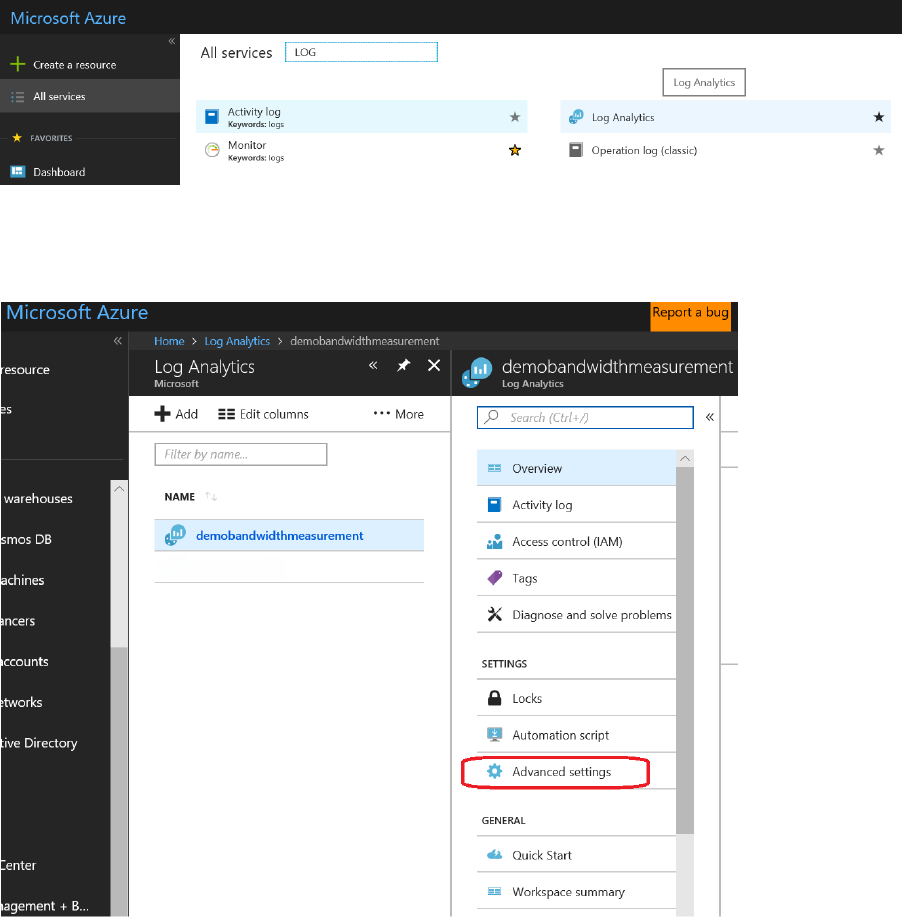Click the Quick Start cloud icon

495,854
